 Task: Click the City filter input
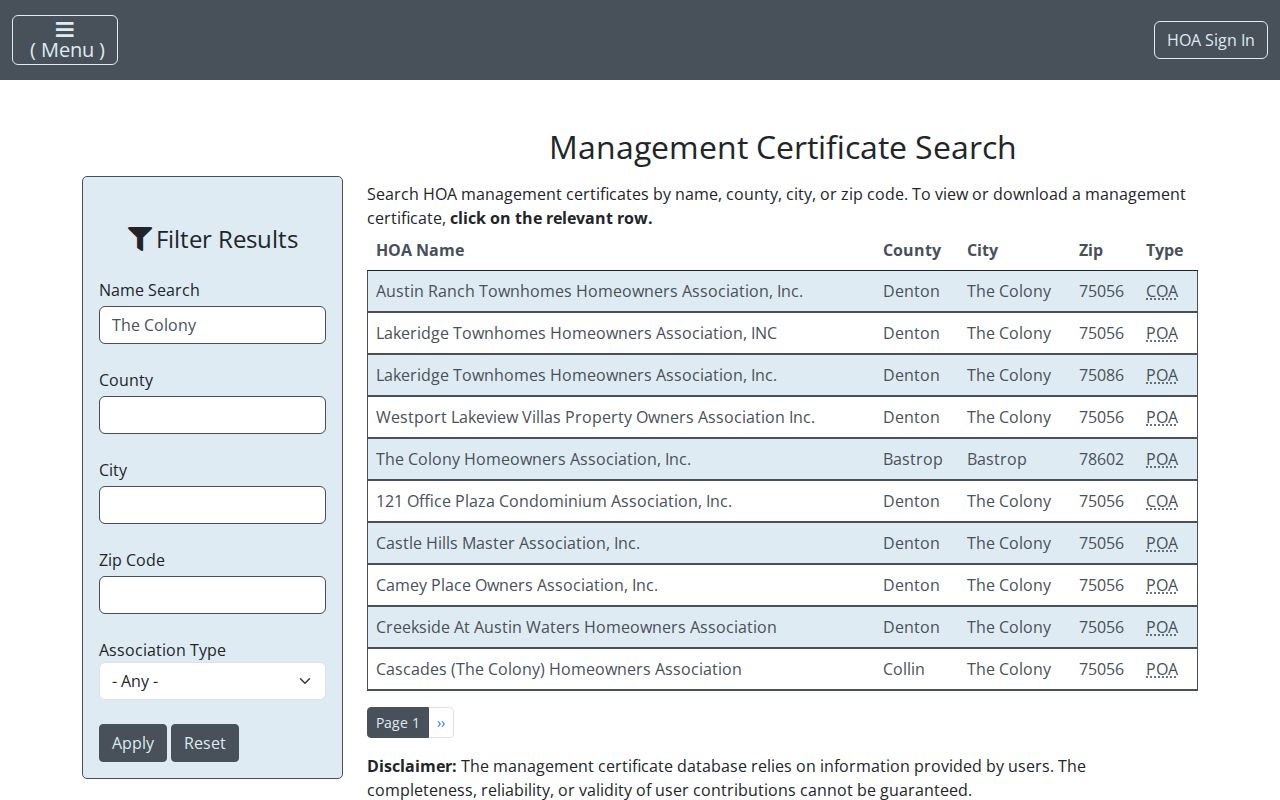(x=212, y=505)
